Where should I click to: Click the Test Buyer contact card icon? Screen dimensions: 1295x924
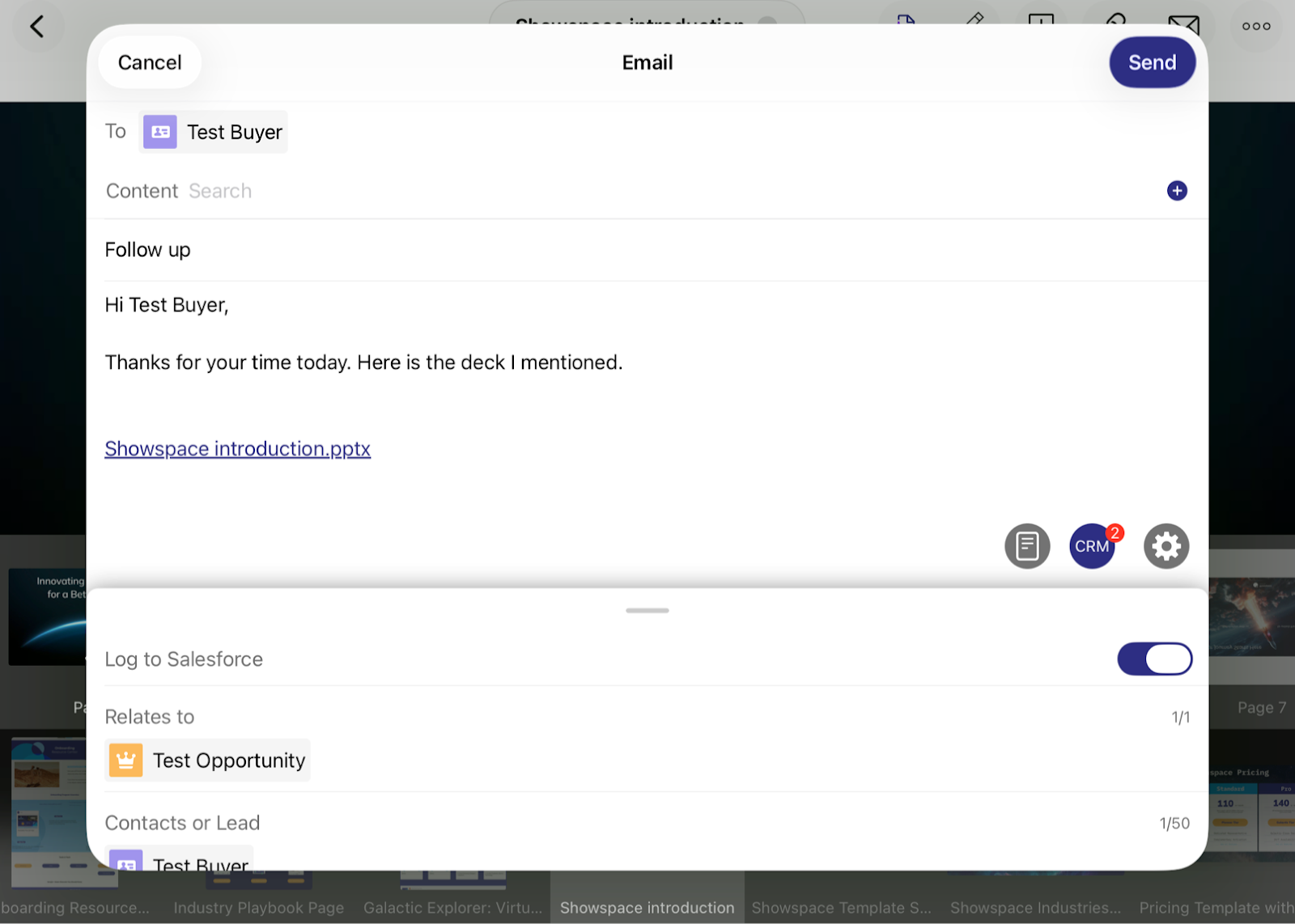point(159,131)
